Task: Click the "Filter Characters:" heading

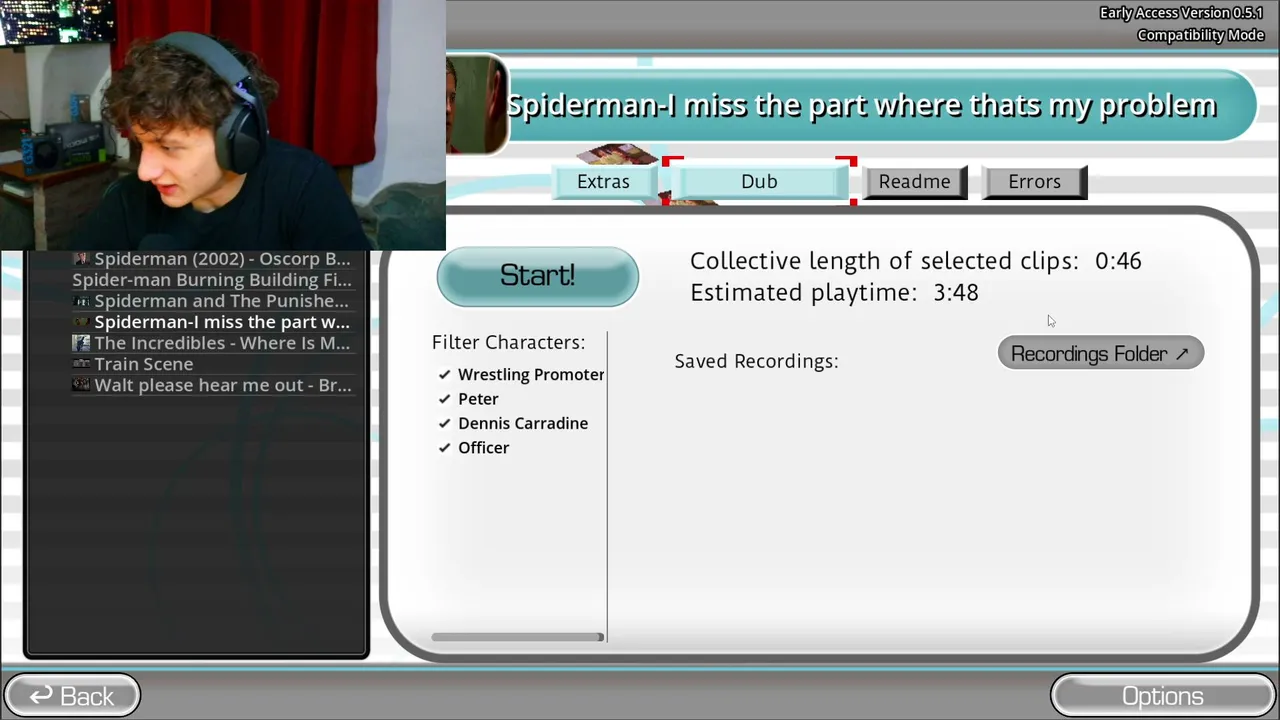Action: tap(508, 342)
